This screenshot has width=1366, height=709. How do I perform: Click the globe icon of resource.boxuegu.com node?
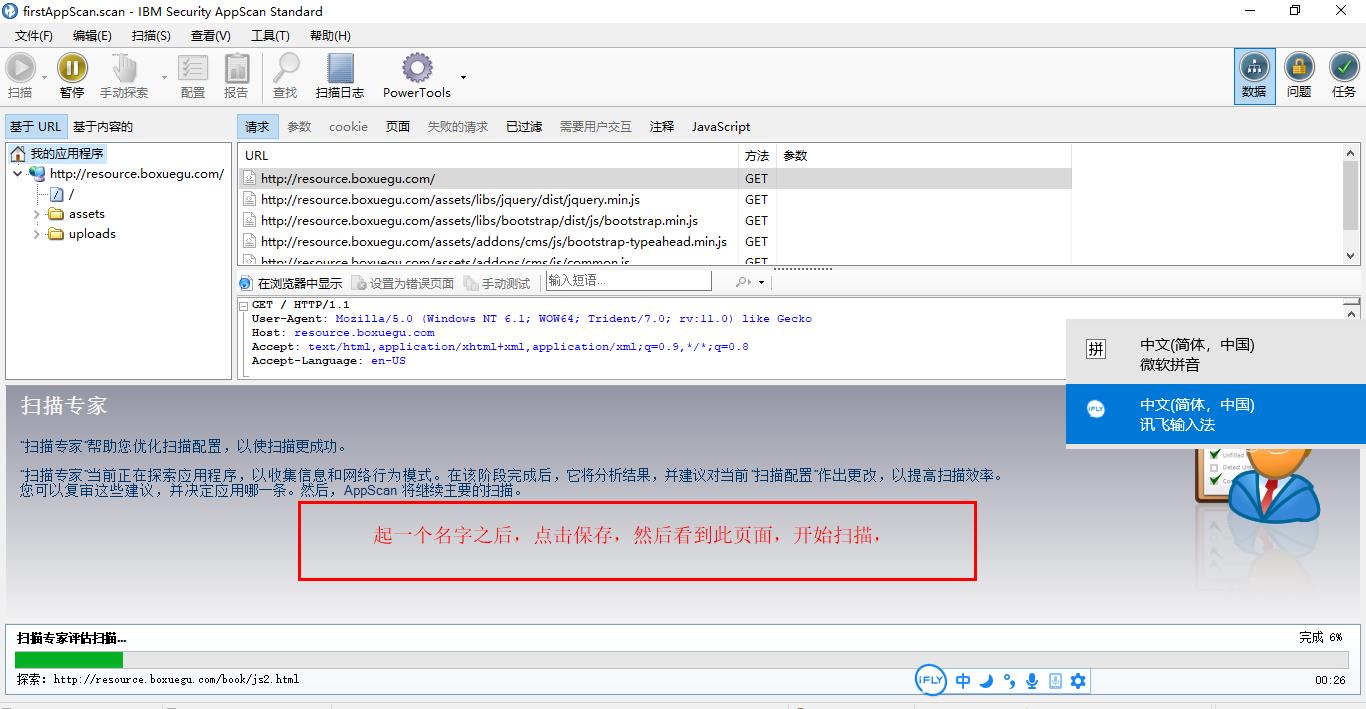coord(37,174)
